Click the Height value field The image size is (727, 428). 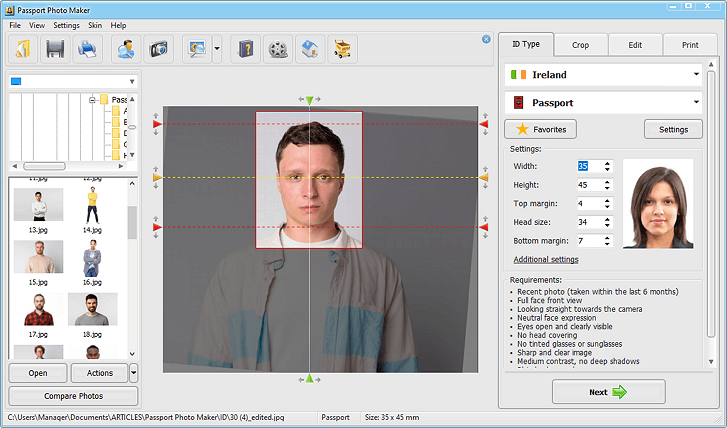589,185
